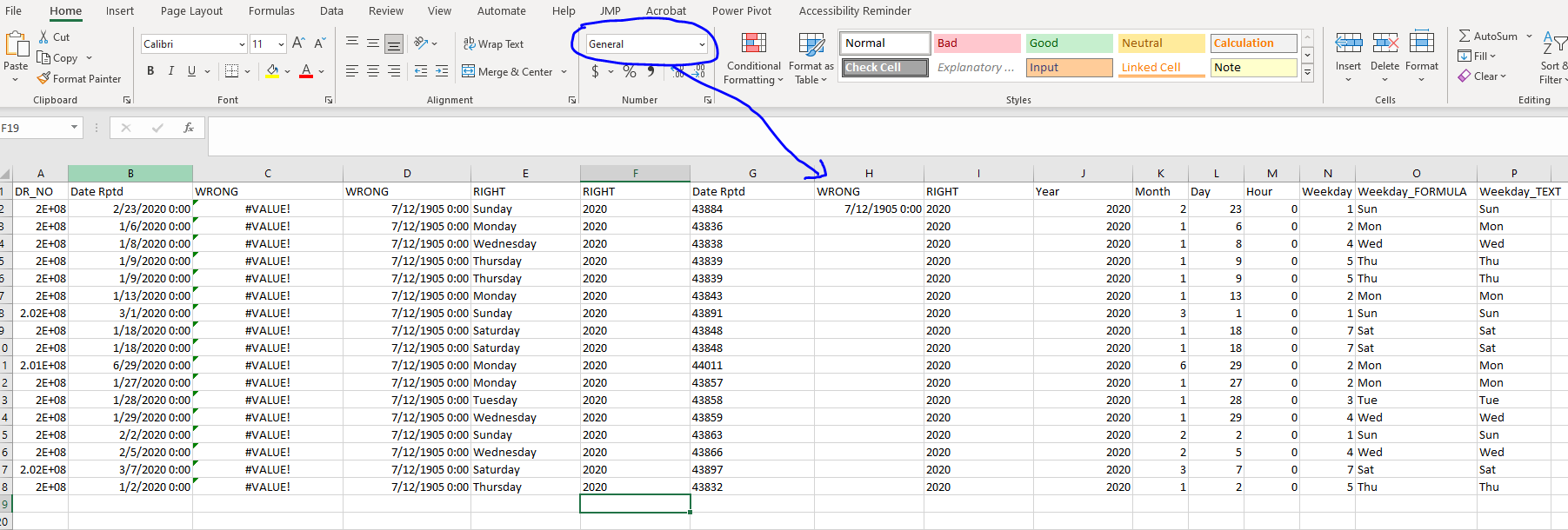This screenshot has height=530, width=1568.
Task: Click the Insert Function fx icon
Action: click(x=189, y=128)
